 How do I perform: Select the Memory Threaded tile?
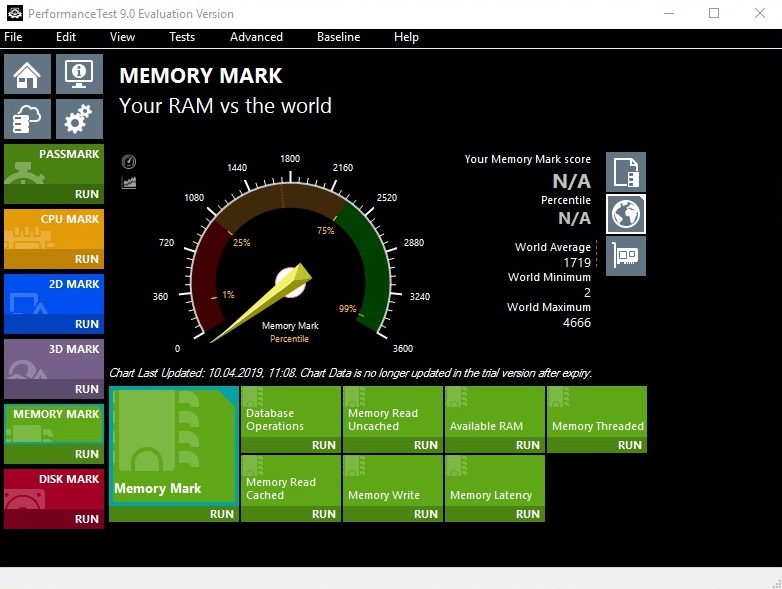[597, 412]
